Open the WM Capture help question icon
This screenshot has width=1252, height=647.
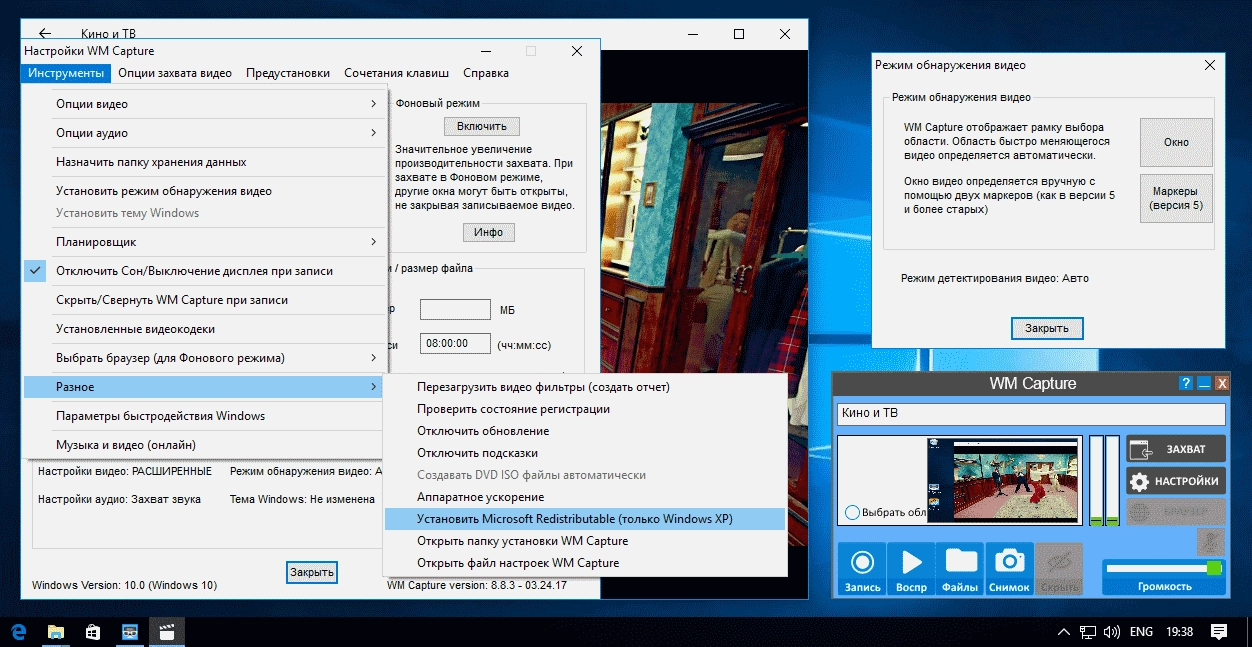[x=1186, y=383]
